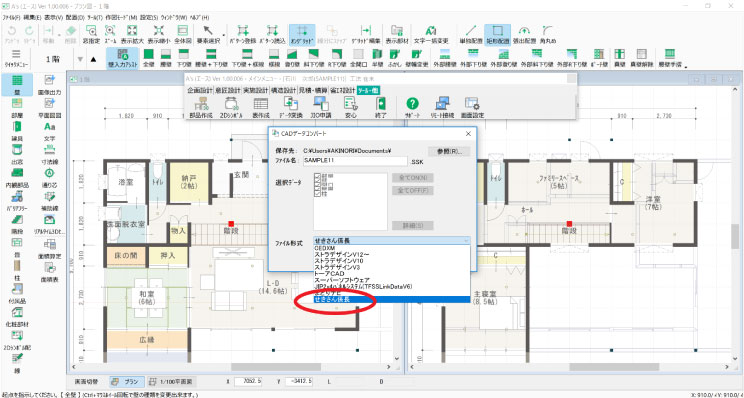Screen dimensions: 744x398
Task: Click into the ファイル名 text field
Action: [x=355, y=161]
